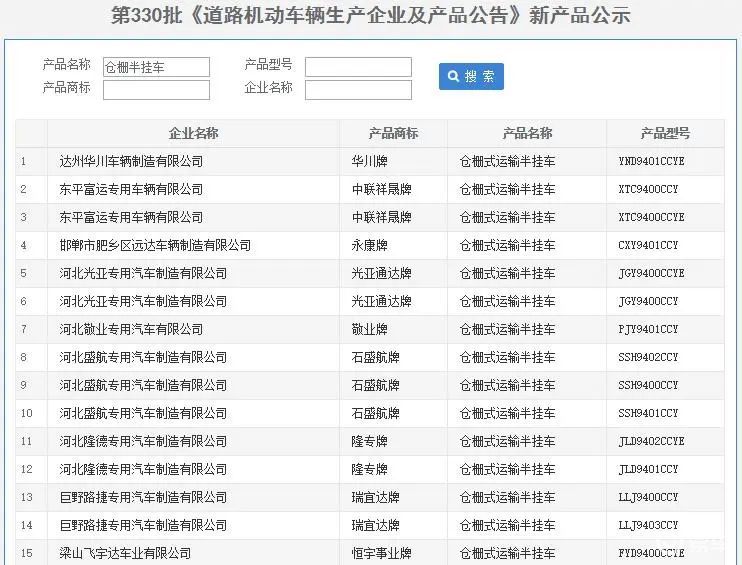The image size is (742, 565).
Task: Focus the 产品商标 input field
Action: click(x=156, y=90)
